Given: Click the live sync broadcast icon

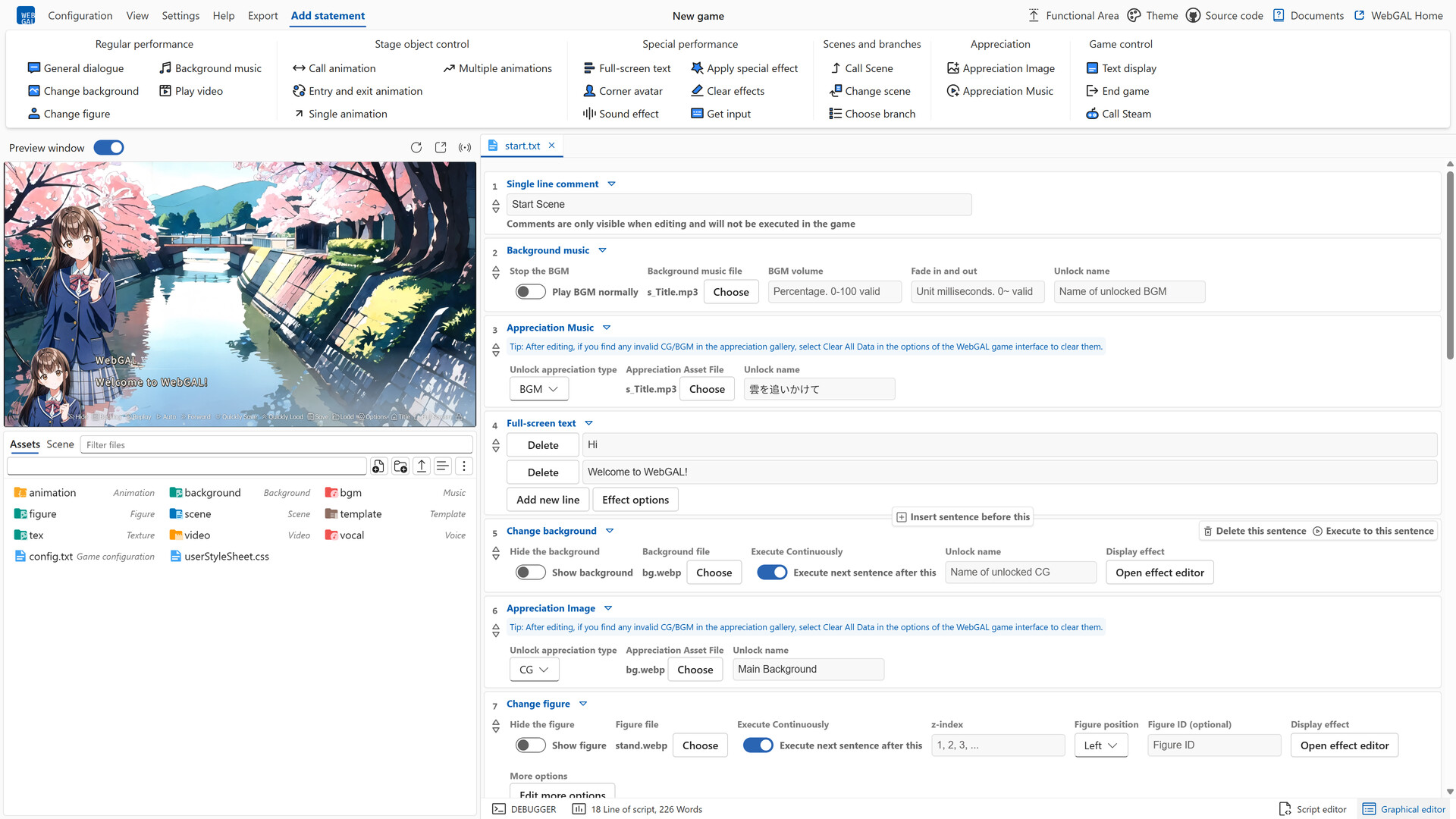Looking at the screenshot, I should point(465,148).
